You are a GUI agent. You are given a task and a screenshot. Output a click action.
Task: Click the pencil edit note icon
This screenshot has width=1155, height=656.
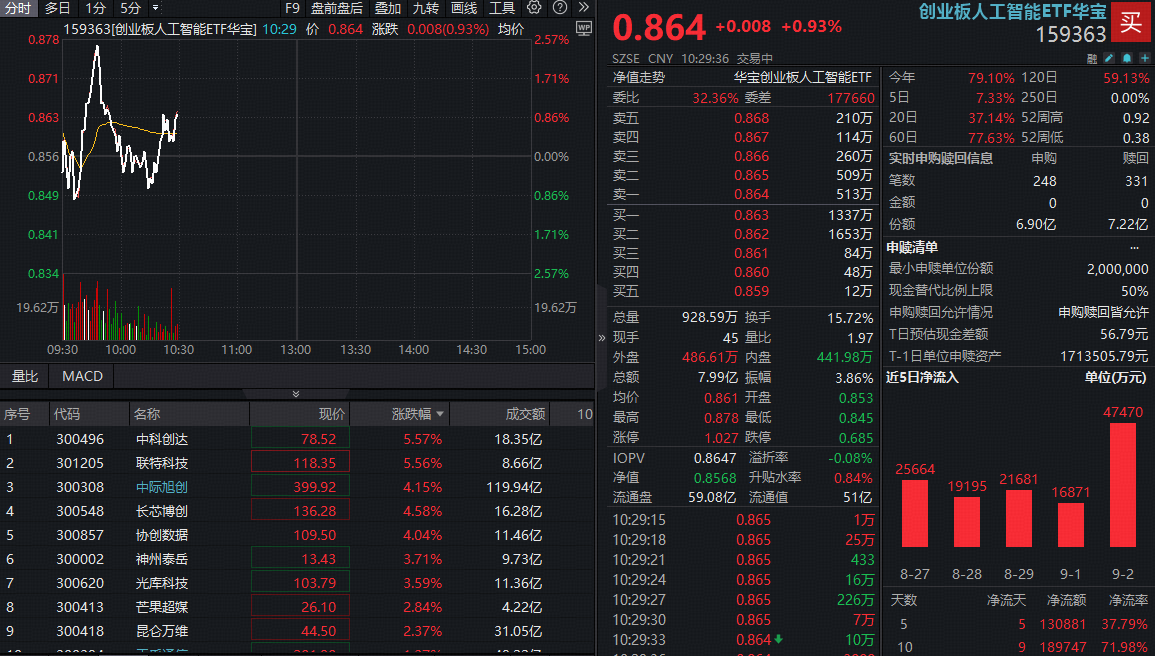[x=1109, y=58]
